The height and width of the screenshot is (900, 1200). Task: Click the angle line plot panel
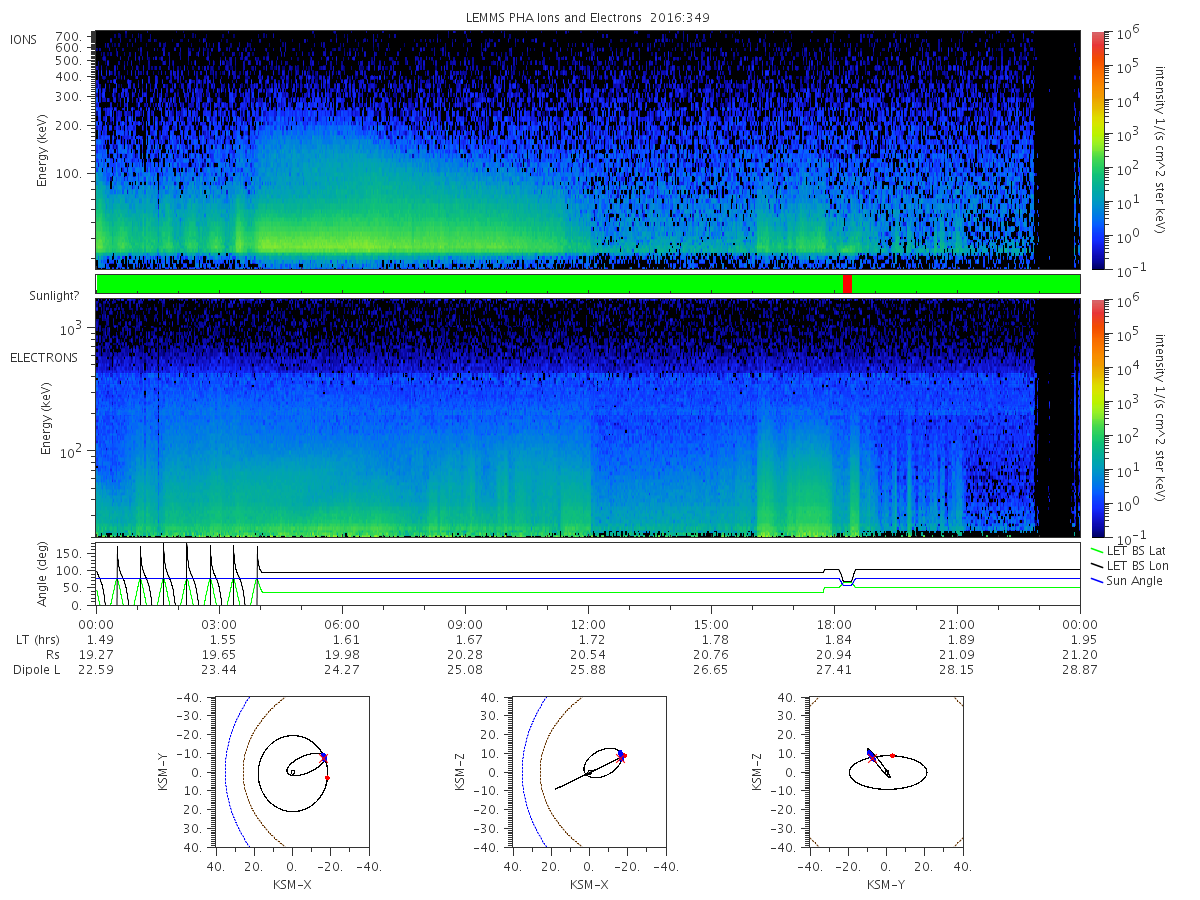click(x=588, y=574)
